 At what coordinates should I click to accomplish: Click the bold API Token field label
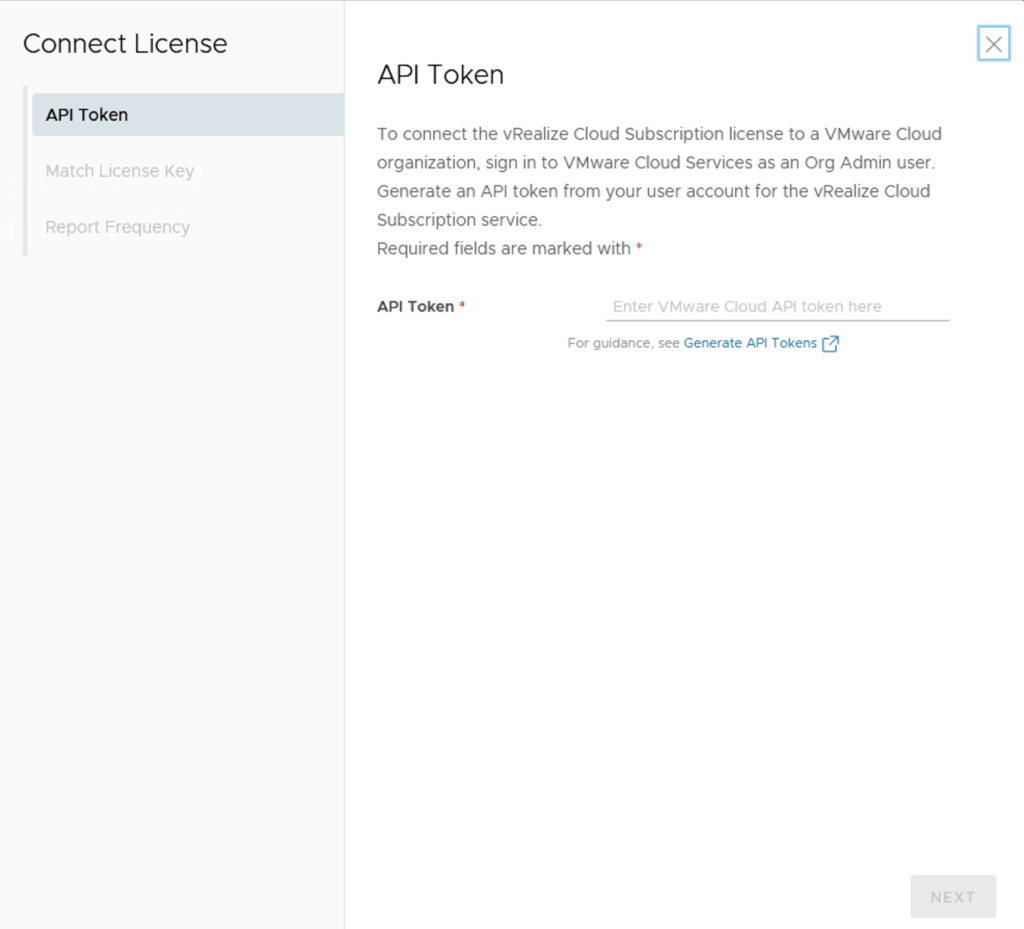pyautogui.click(x=415, y=307)
